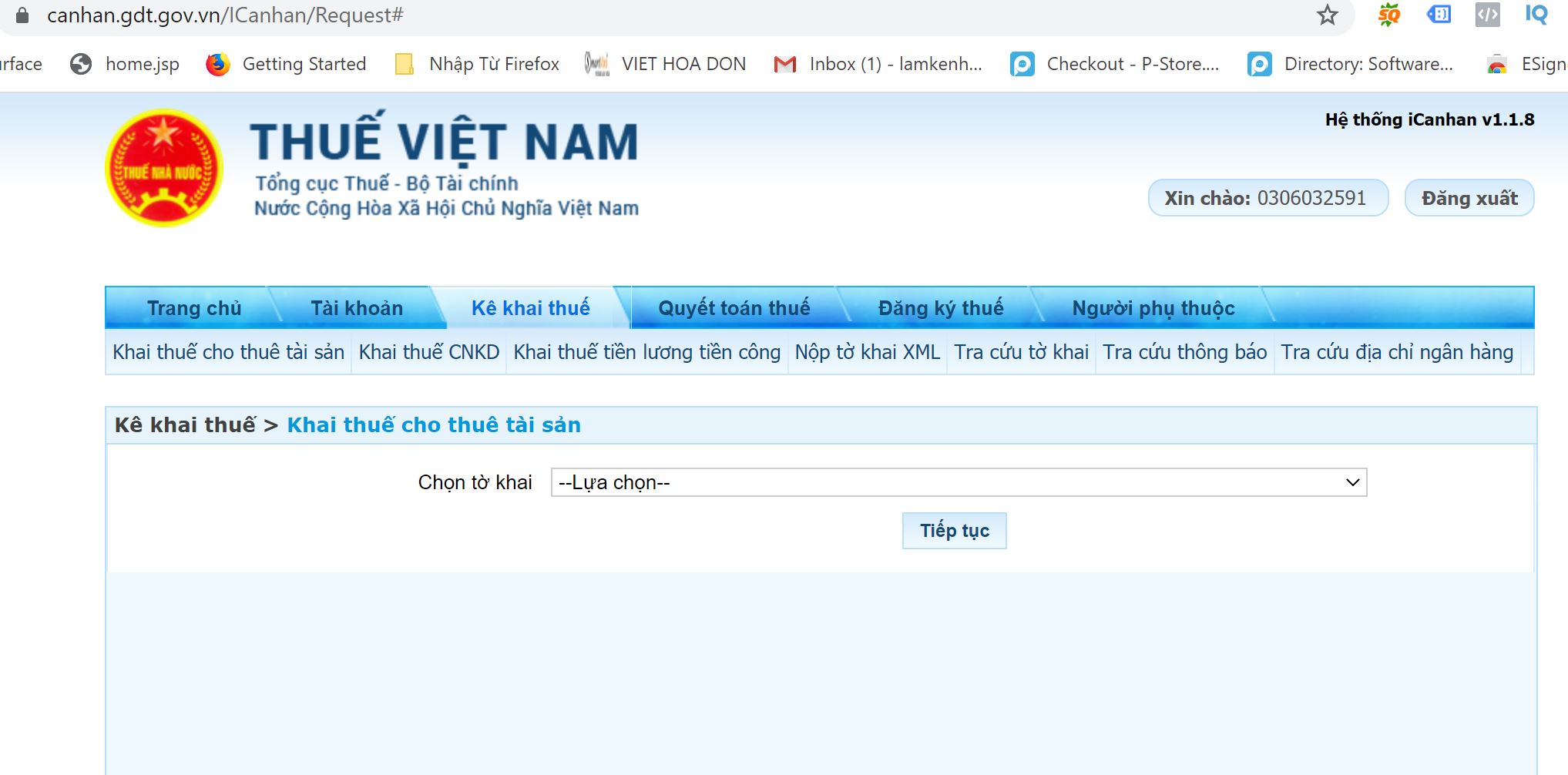Click the Đăng xuất logout button
Viewport: 1568px width, 775px height.
click(x=1469, y=198)
